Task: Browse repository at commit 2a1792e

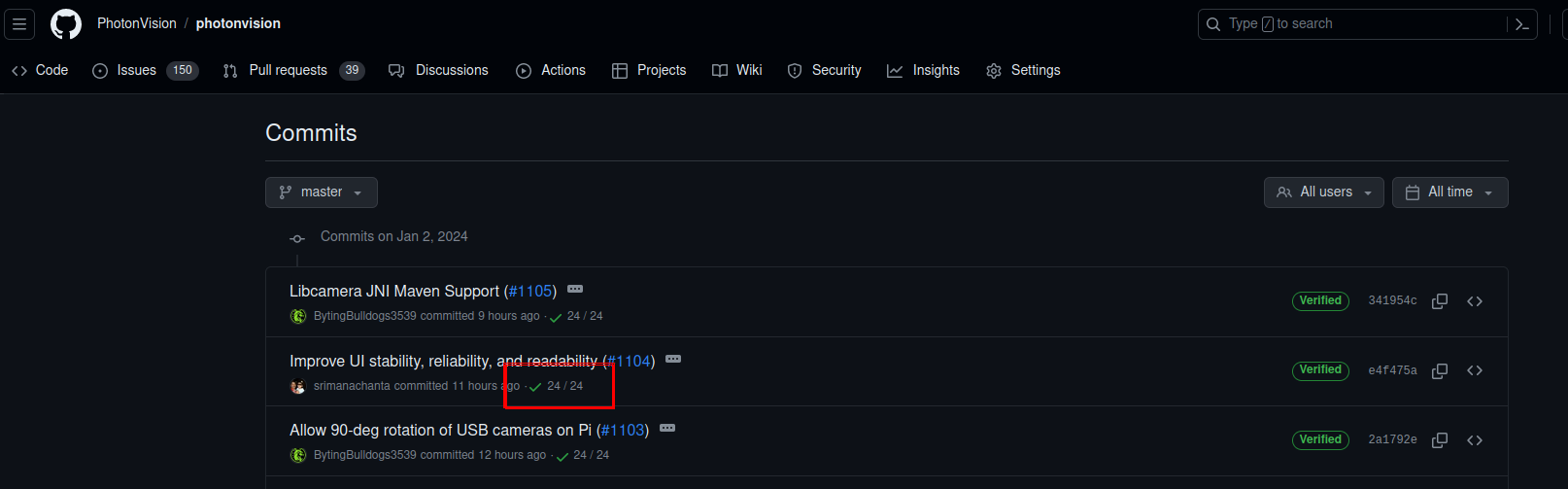Action: point(1475,440)
